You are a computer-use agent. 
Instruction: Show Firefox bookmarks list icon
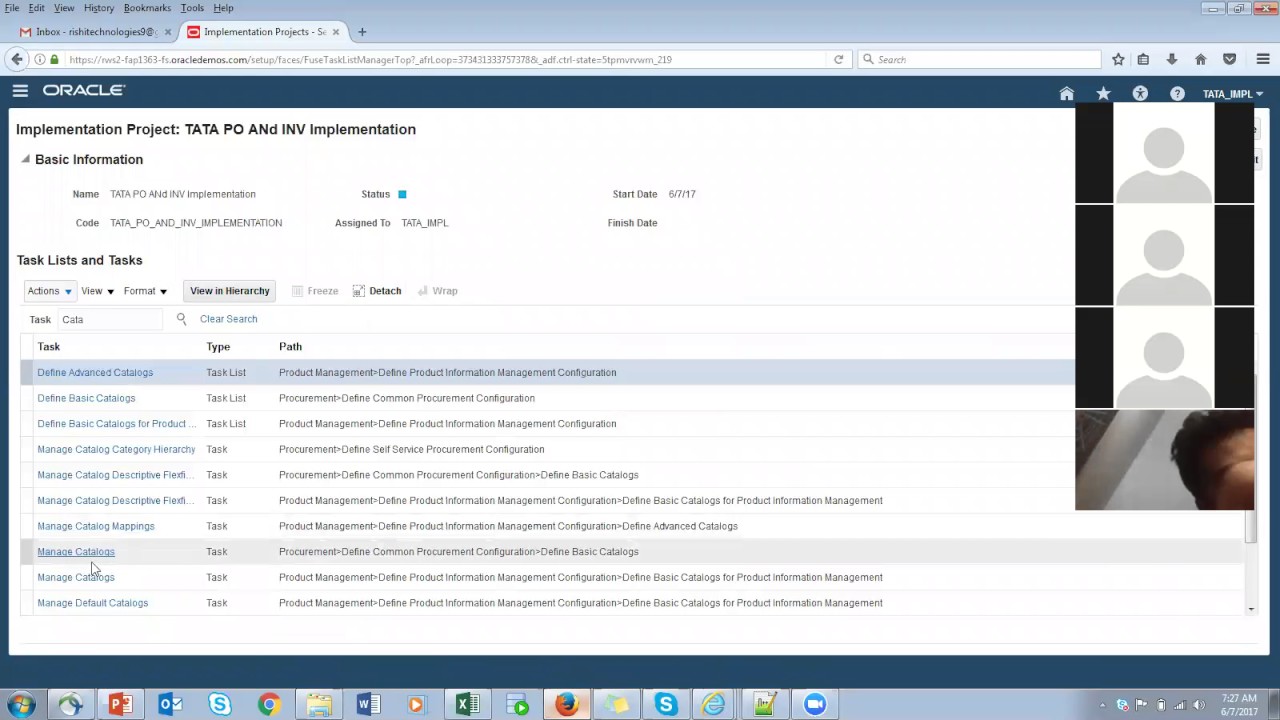click(x=1143, y=59)
